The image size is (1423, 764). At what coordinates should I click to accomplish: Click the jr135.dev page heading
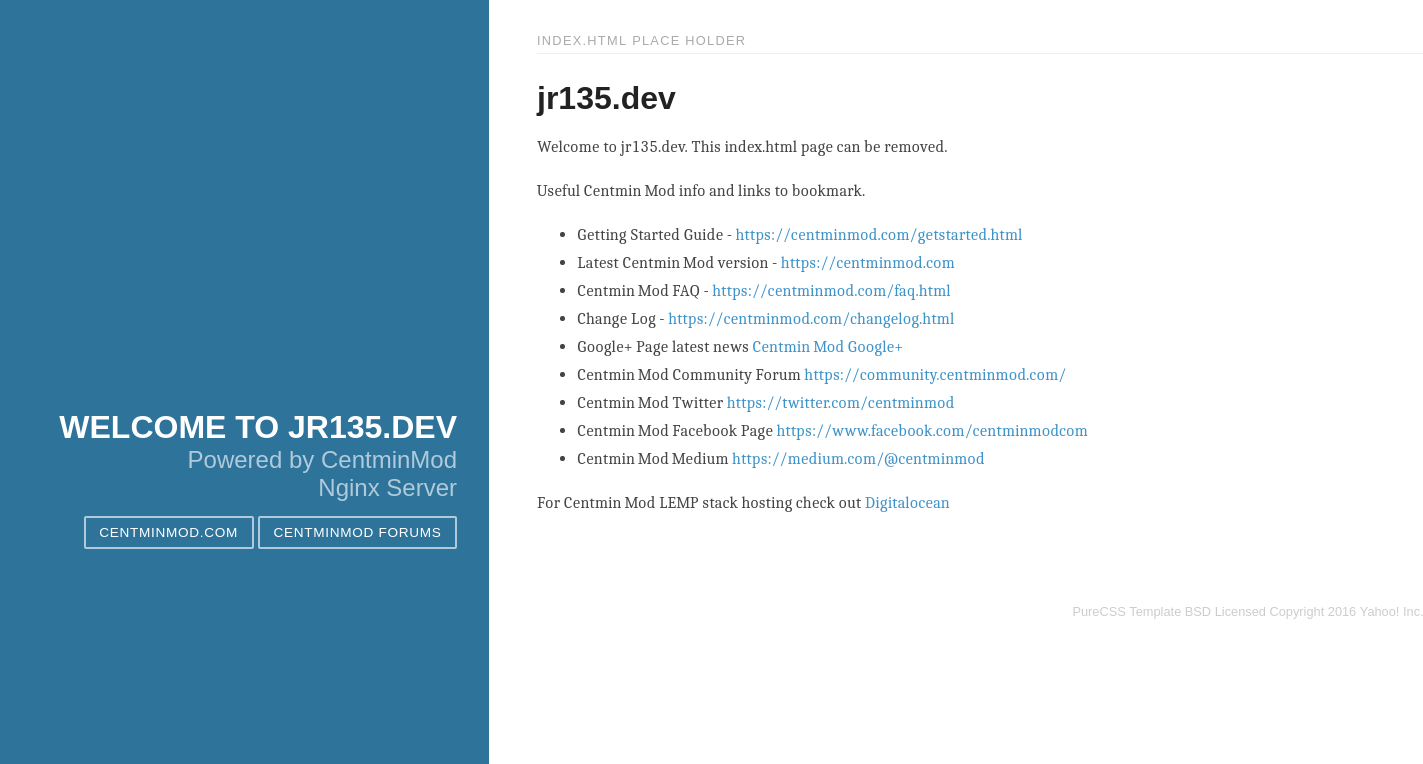pos(606,98)
